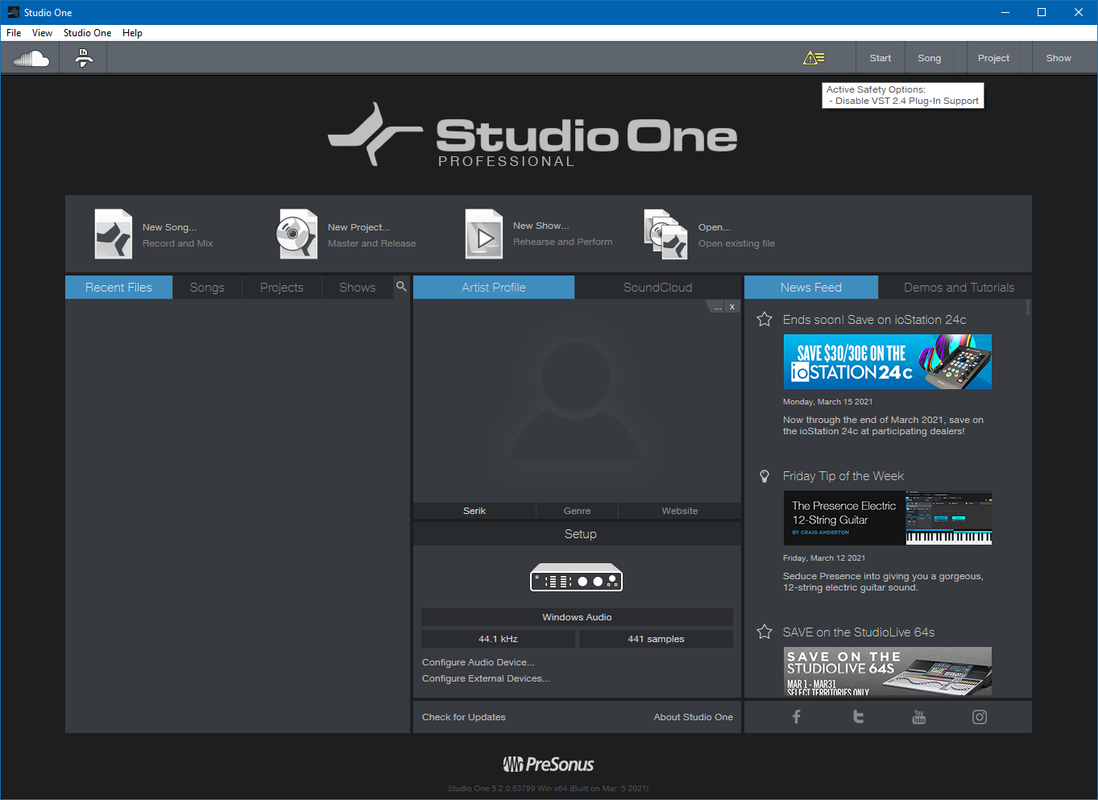
Task: Click Friday Tip of the Week headline
Action: click(x=843, y=476)
